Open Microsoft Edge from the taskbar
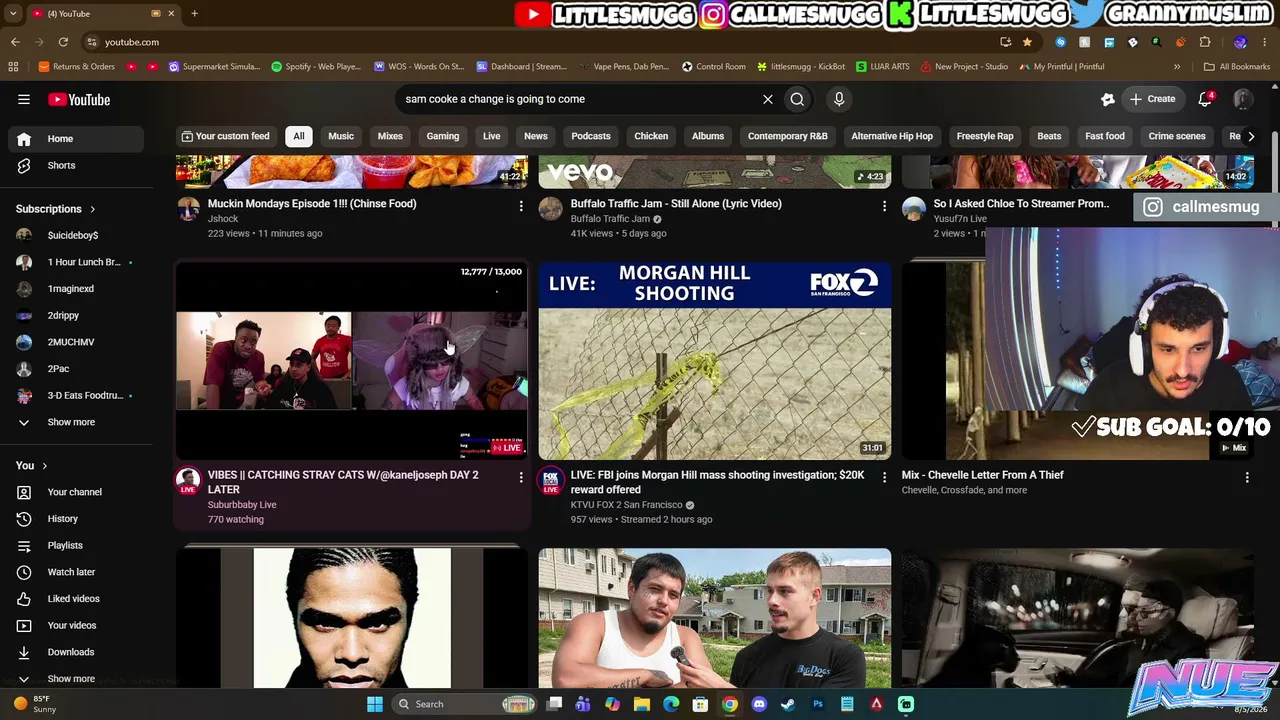The image size is (1280, 720). point(671,704)
